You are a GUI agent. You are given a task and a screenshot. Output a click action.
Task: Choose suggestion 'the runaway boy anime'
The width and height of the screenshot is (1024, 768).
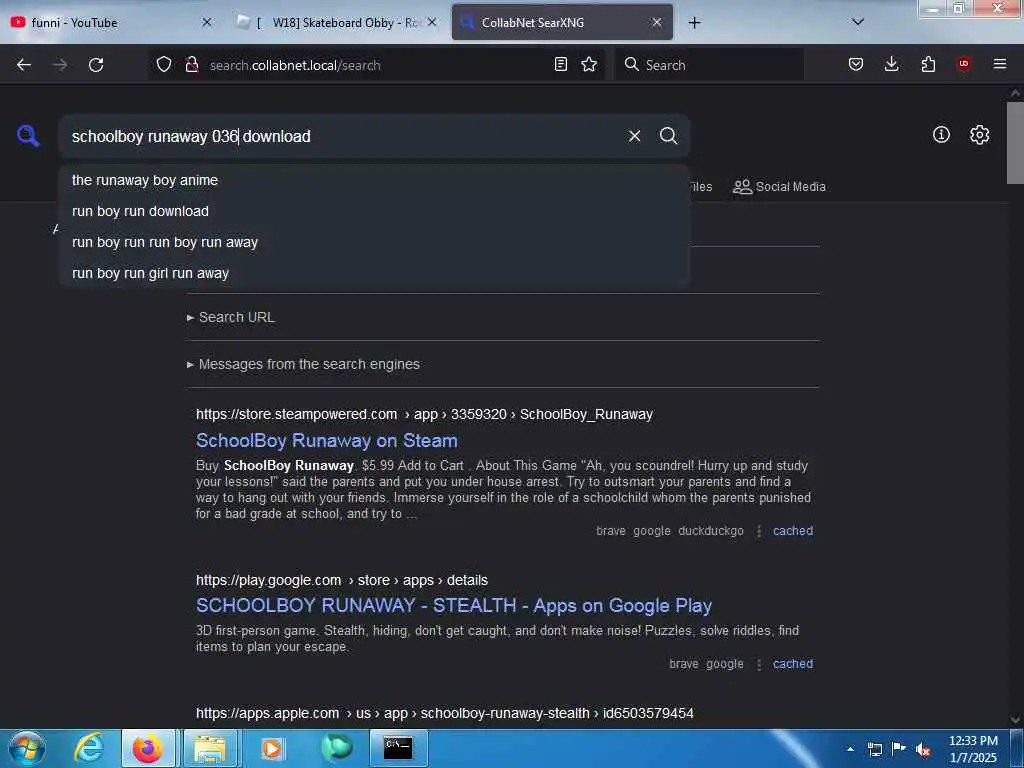[374, 180]
